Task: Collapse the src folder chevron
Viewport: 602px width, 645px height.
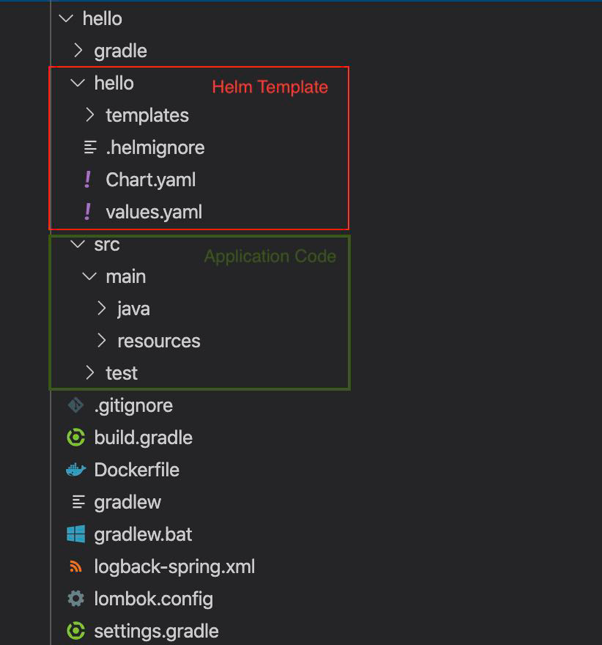Action: [78, 244]
